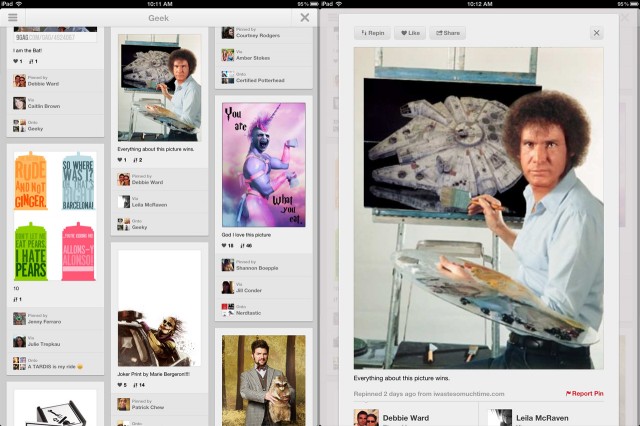Open Jenny Ferraro's profile row
The width and height of the screenshot is (640, 426).
point(55,319)
